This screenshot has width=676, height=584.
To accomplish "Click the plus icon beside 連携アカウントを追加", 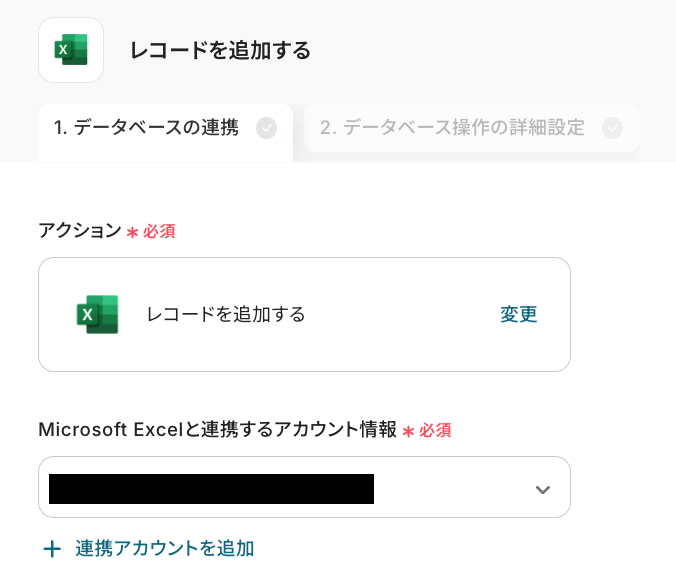I will tap(51, 549).
